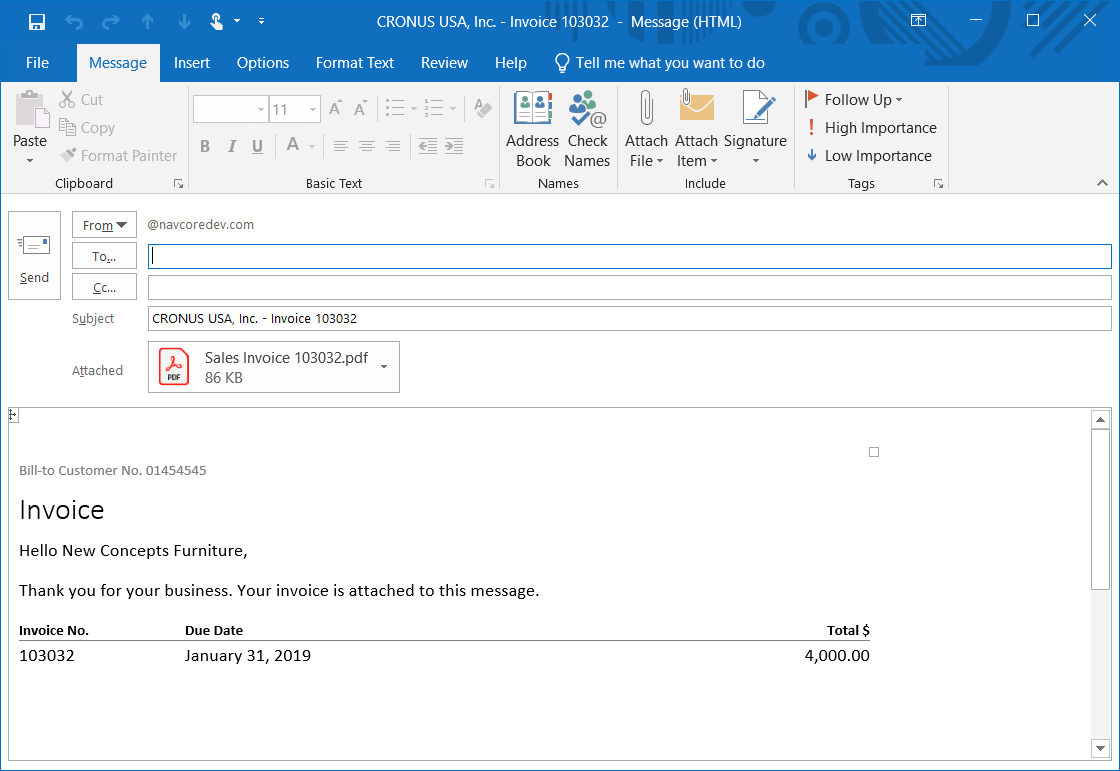The image size is (1120, 771).
Task: Open the Format Text tab
Action: click(x=355, y=63)
